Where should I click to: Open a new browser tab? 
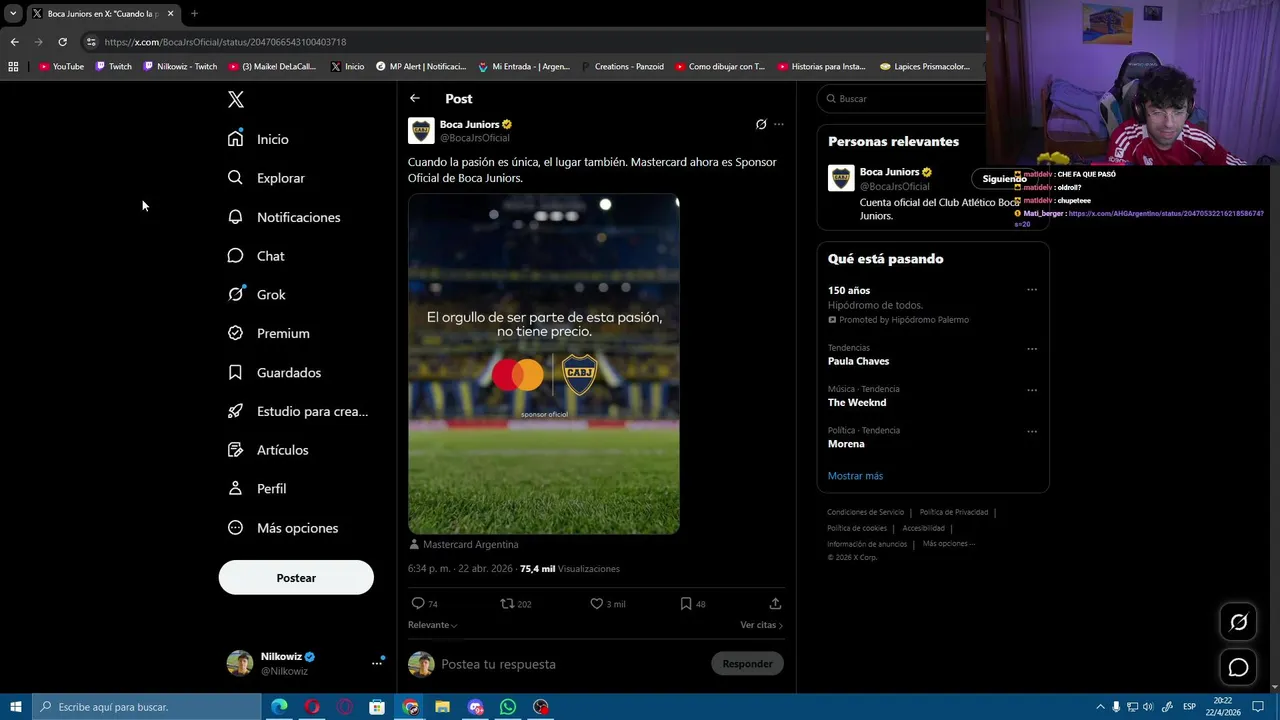click(194, 13)
